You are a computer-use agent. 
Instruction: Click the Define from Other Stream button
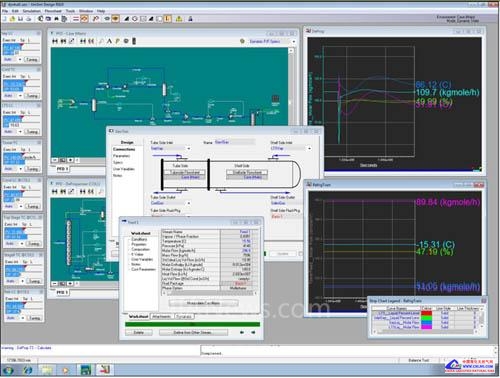pyautogui.click(x=193, y=332)
